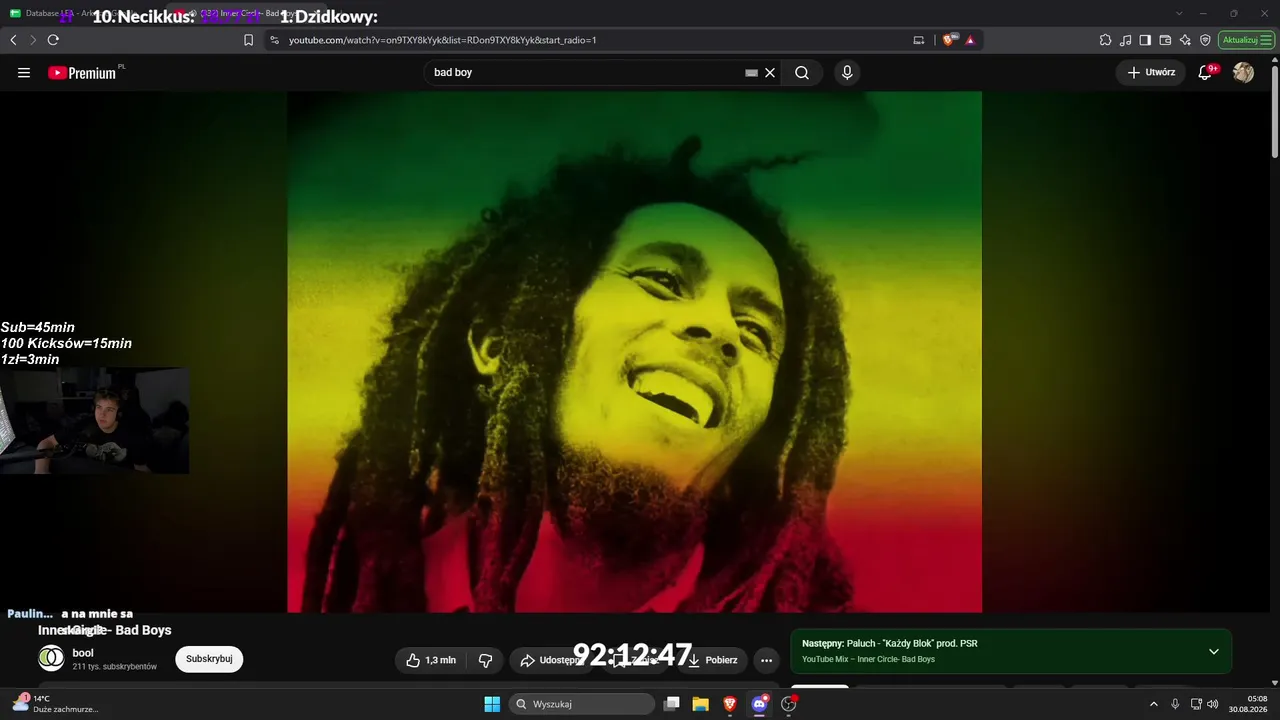Screen dimensions: 1280x720
Task: Expand the Następny playlist panel chevron
Action: (1214, 652)
